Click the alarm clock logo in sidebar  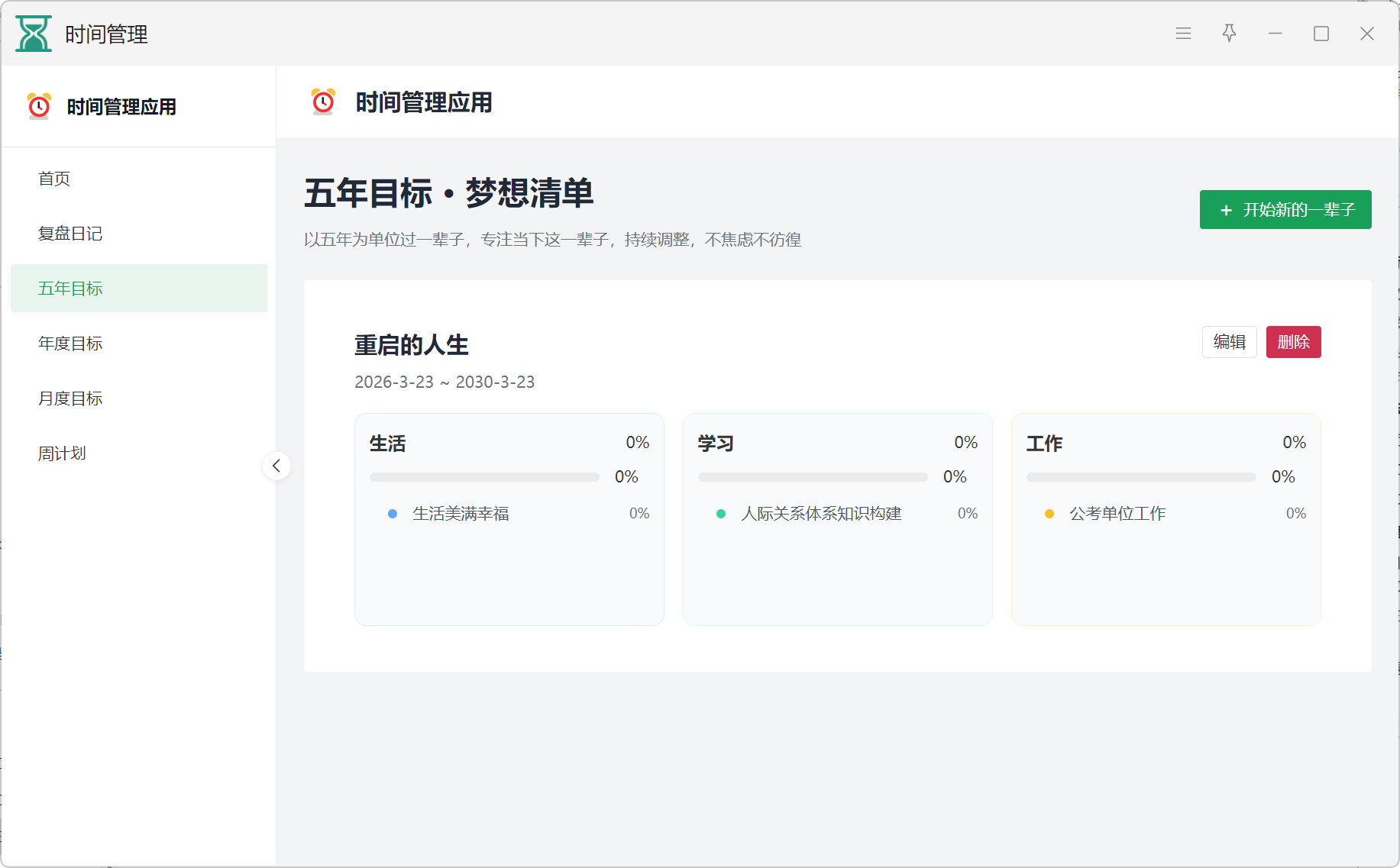coord(39,106)
